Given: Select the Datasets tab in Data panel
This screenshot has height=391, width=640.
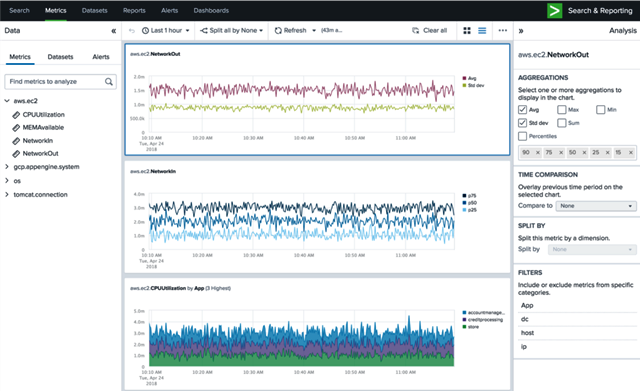Looking at the screenshot, I should coord(60,57).
